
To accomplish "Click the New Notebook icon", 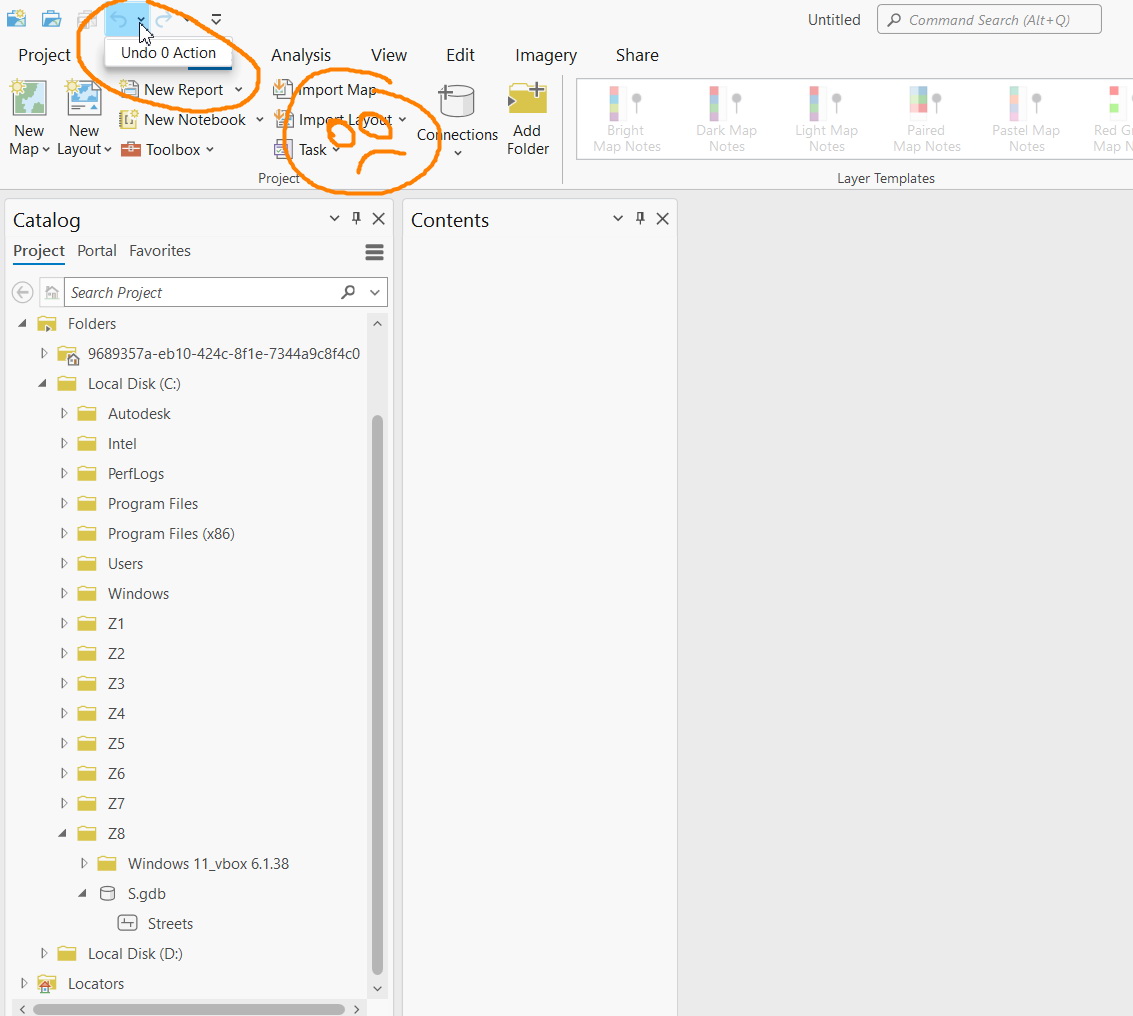I will [x=131, y=119].
